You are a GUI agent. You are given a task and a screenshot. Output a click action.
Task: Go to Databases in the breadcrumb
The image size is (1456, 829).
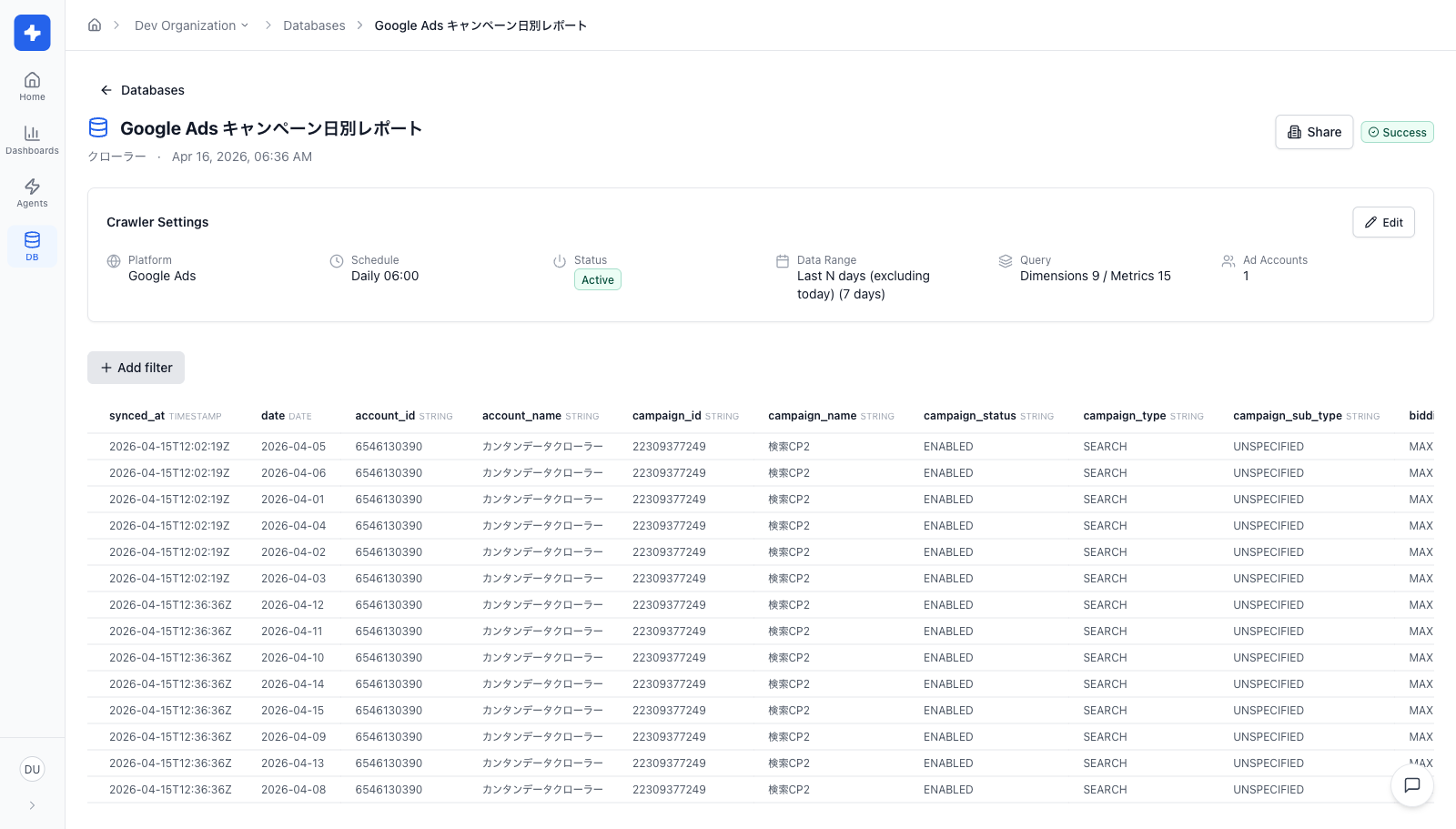tap(314, 25)
